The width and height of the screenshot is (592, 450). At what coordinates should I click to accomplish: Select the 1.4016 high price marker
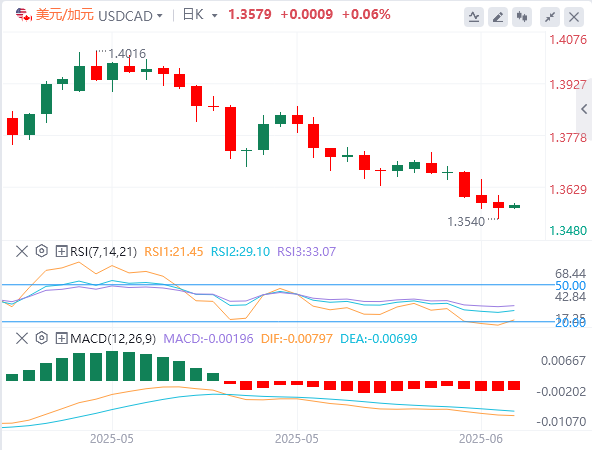point(127,54)
